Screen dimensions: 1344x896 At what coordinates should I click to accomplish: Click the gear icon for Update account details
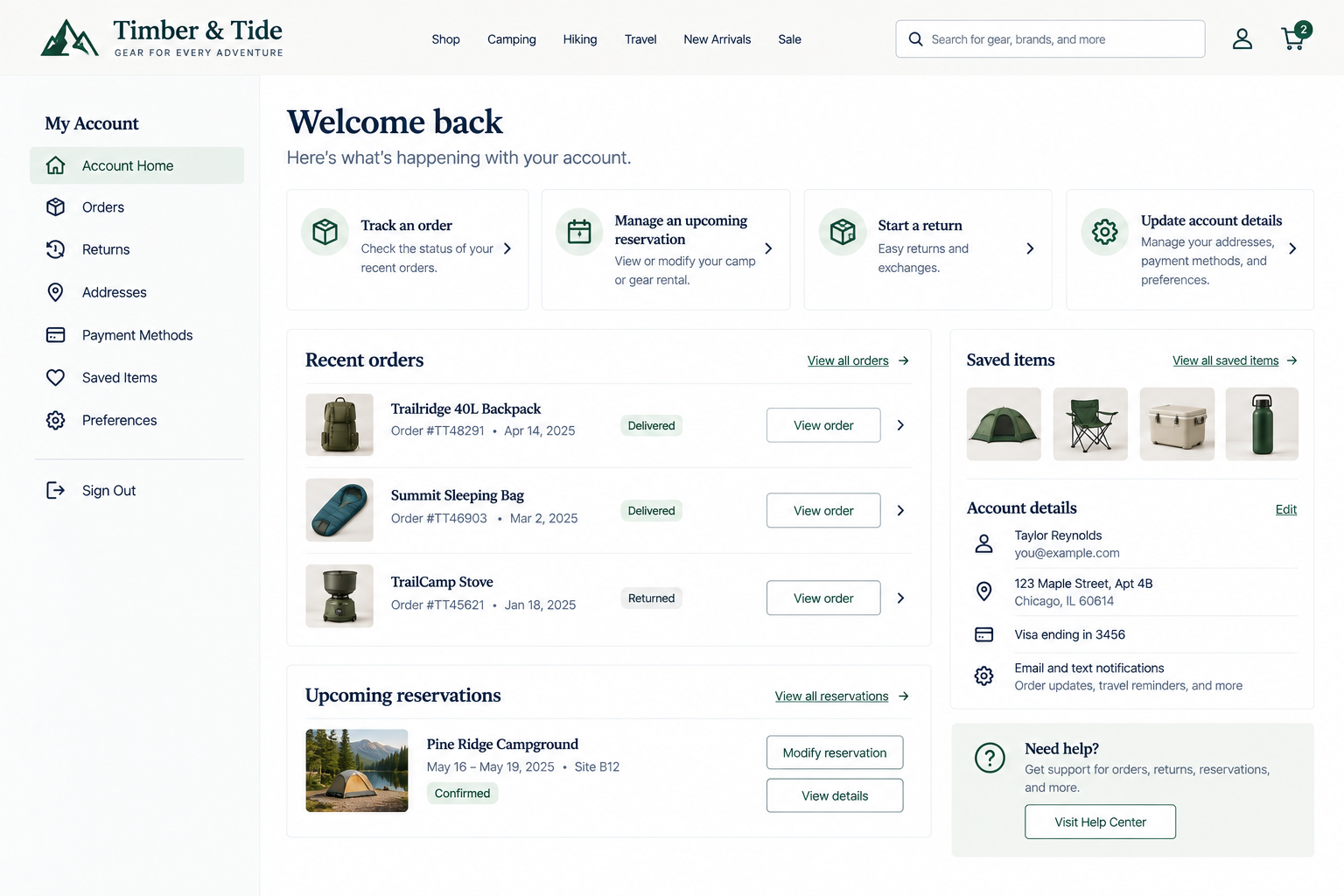click(x=1105, y=232)
